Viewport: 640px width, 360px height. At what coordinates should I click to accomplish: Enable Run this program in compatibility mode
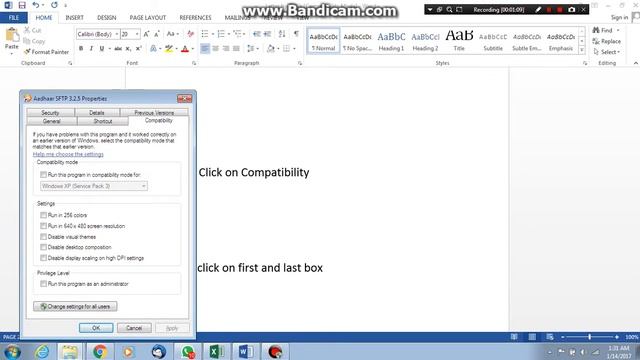click(43, 175)
